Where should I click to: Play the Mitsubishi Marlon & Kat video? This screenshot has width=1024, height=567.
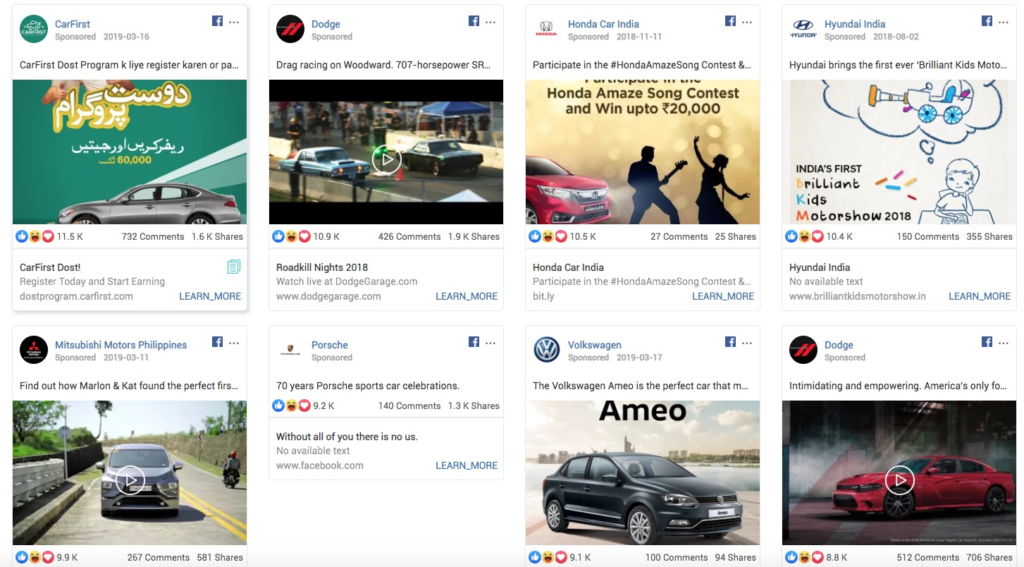click(129, 480)
